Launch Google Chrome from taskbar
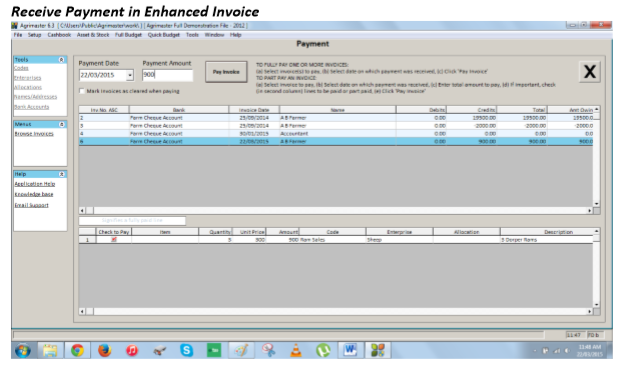 [x=77, y=351]
